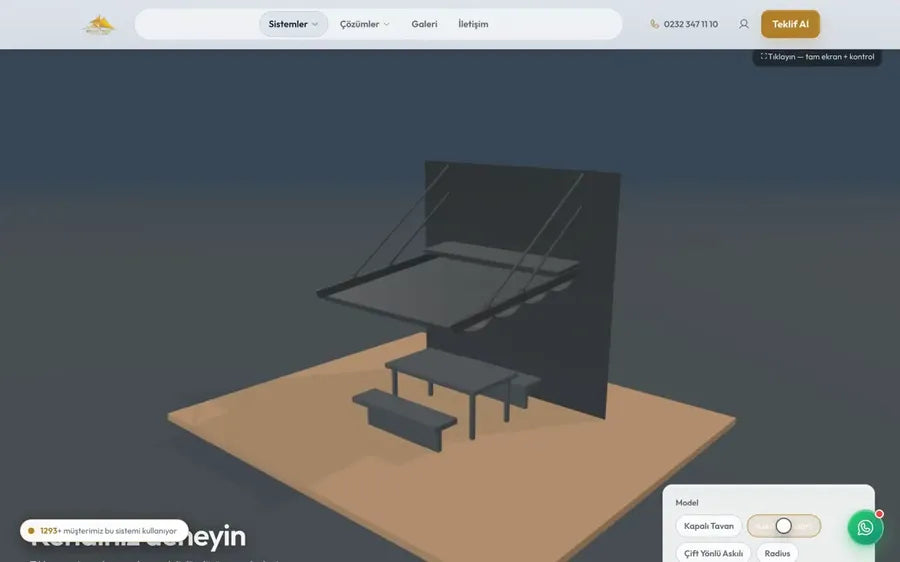Open the Çözümler menu
The image size is (900, 562).
tap(364, 24)
